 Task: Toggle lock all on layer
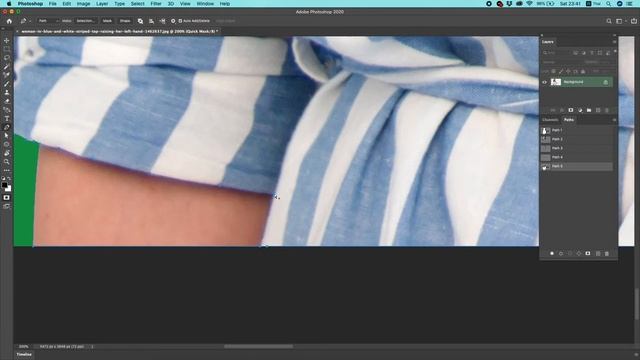583,71
